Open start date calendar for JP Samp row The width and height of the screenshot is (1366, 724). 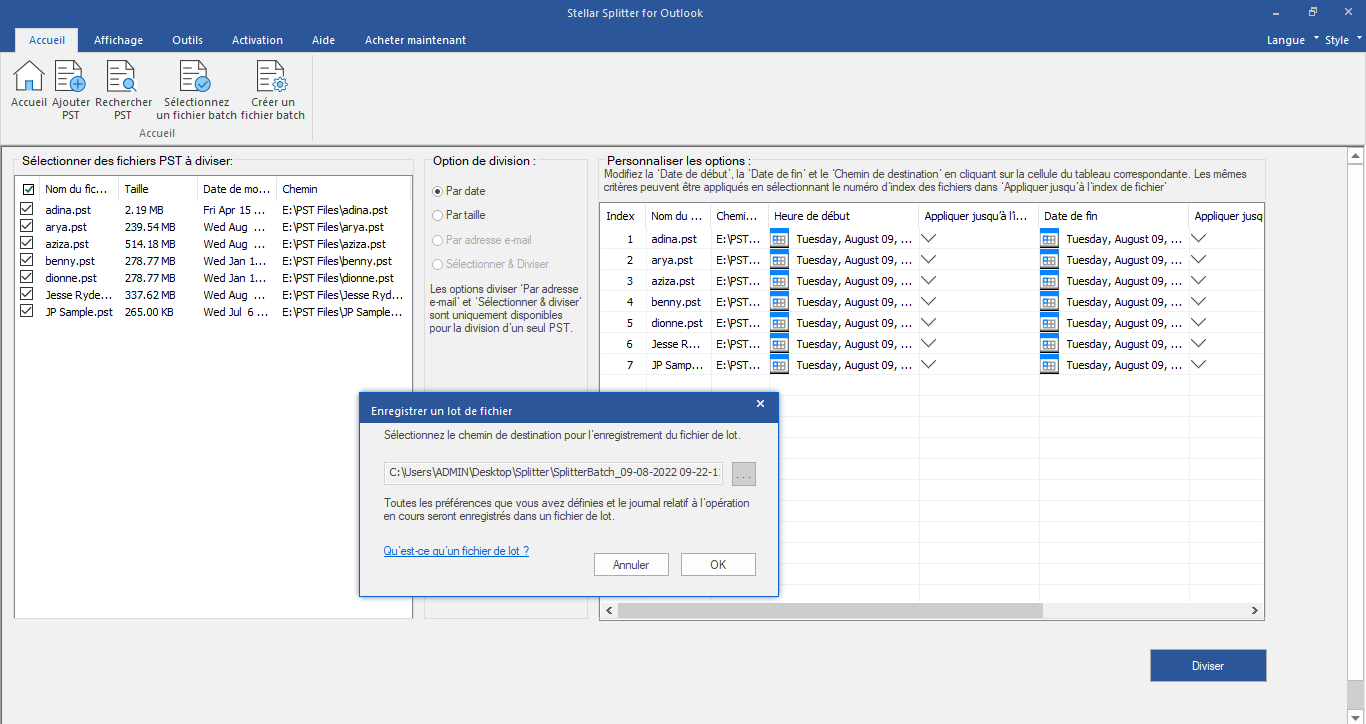pos(780,365)
